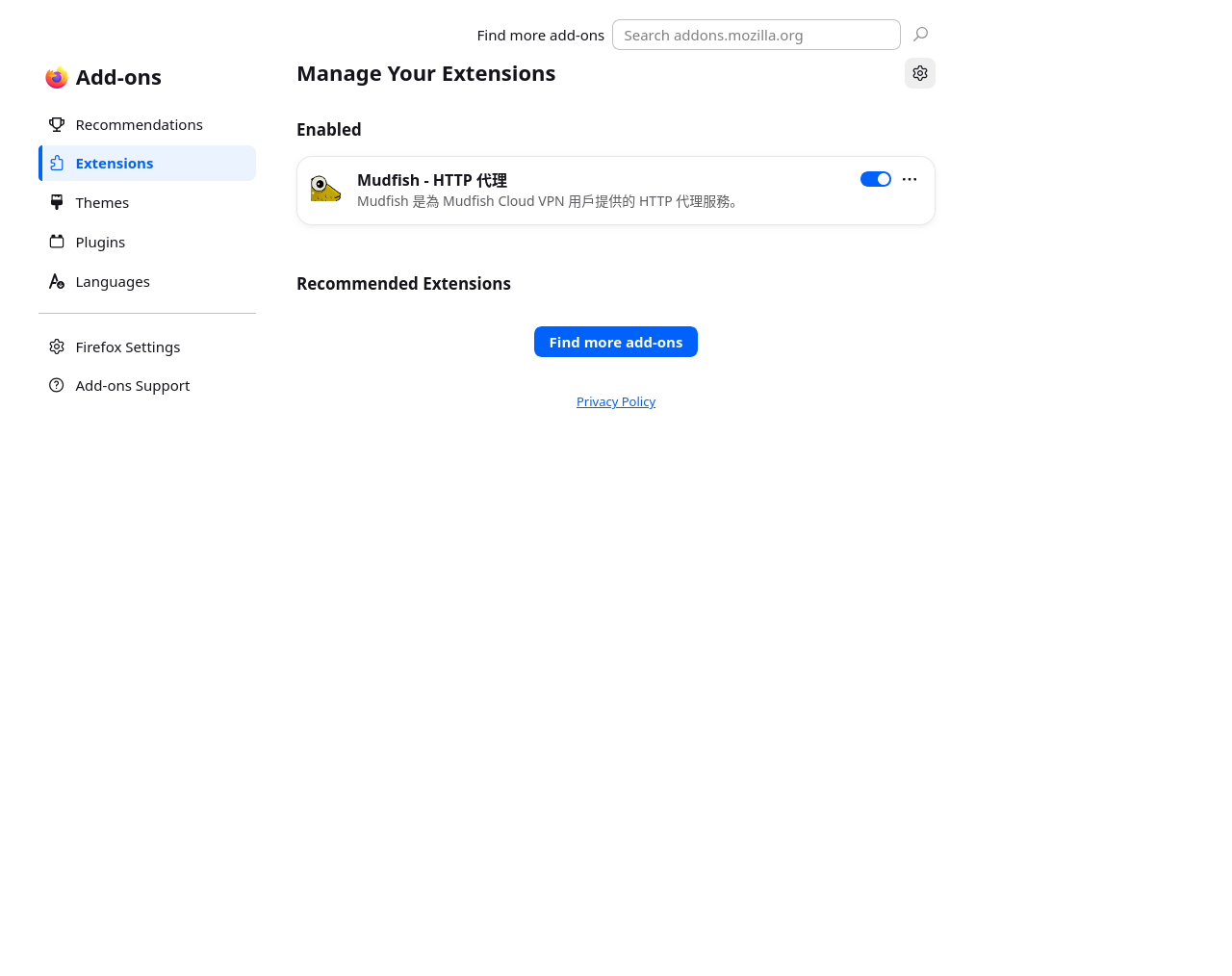The image size is (1232, 976).
Task: Click the Recommended Extensions heading
Action: tap(403, 283)
